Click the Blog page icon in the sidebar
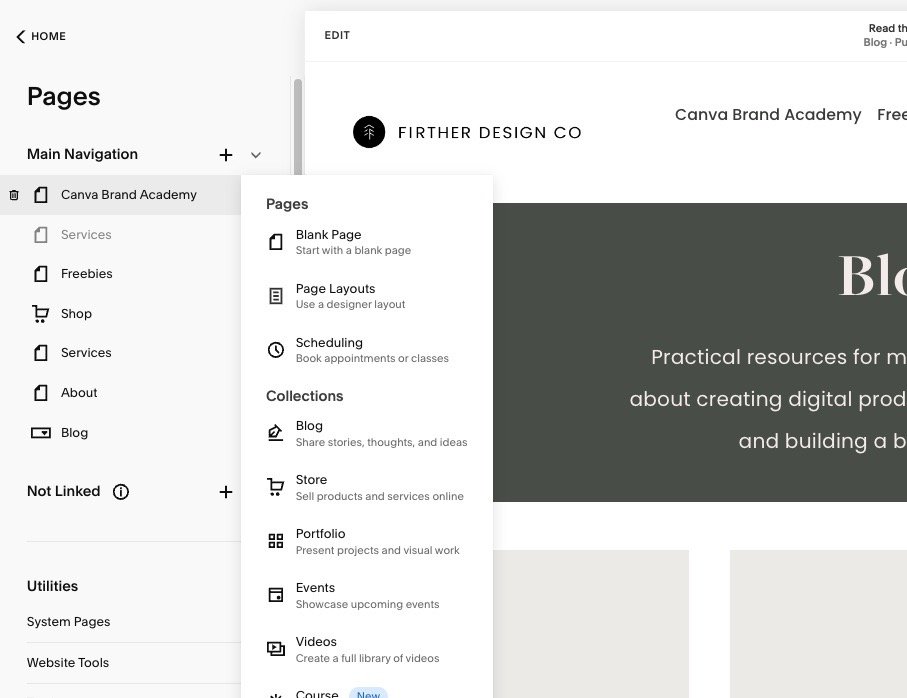 (x=41, y=432)
